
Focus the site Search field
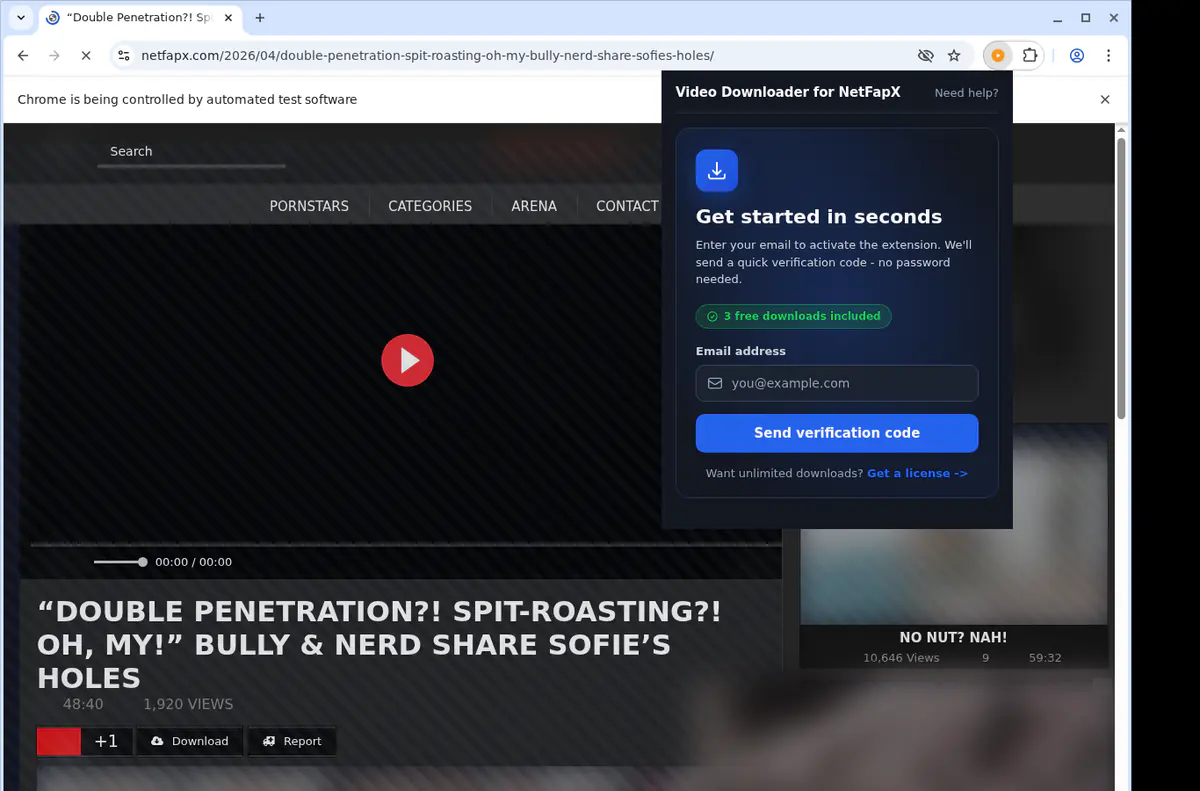(191, 152)
